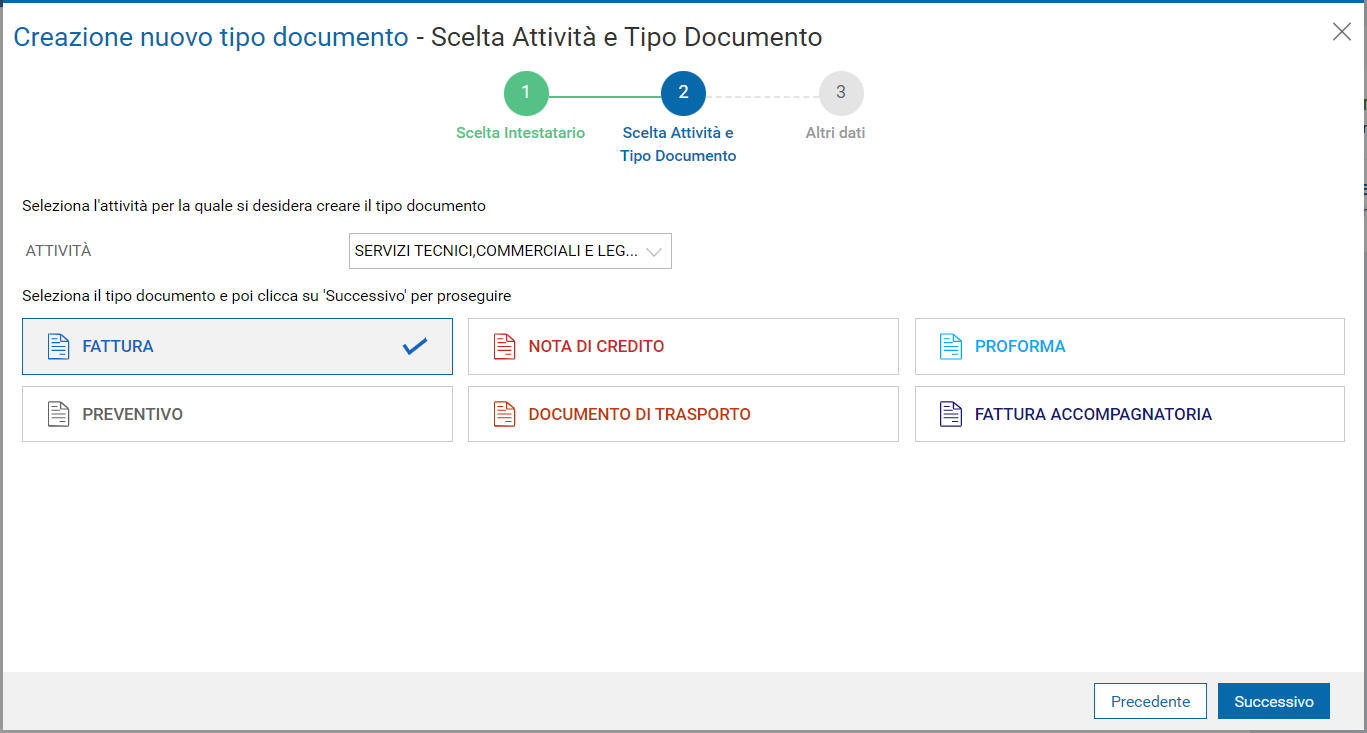Open the Attività dropdown list

coord(510,252)
